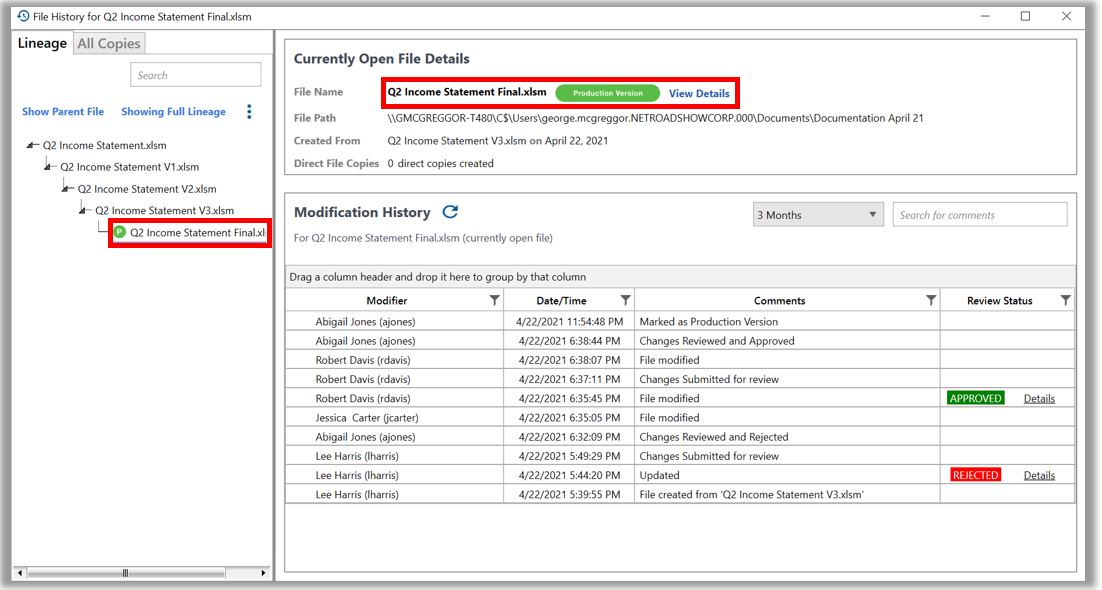Select Q2 Income Statement V2.xlsm tree item

[147, 189]
